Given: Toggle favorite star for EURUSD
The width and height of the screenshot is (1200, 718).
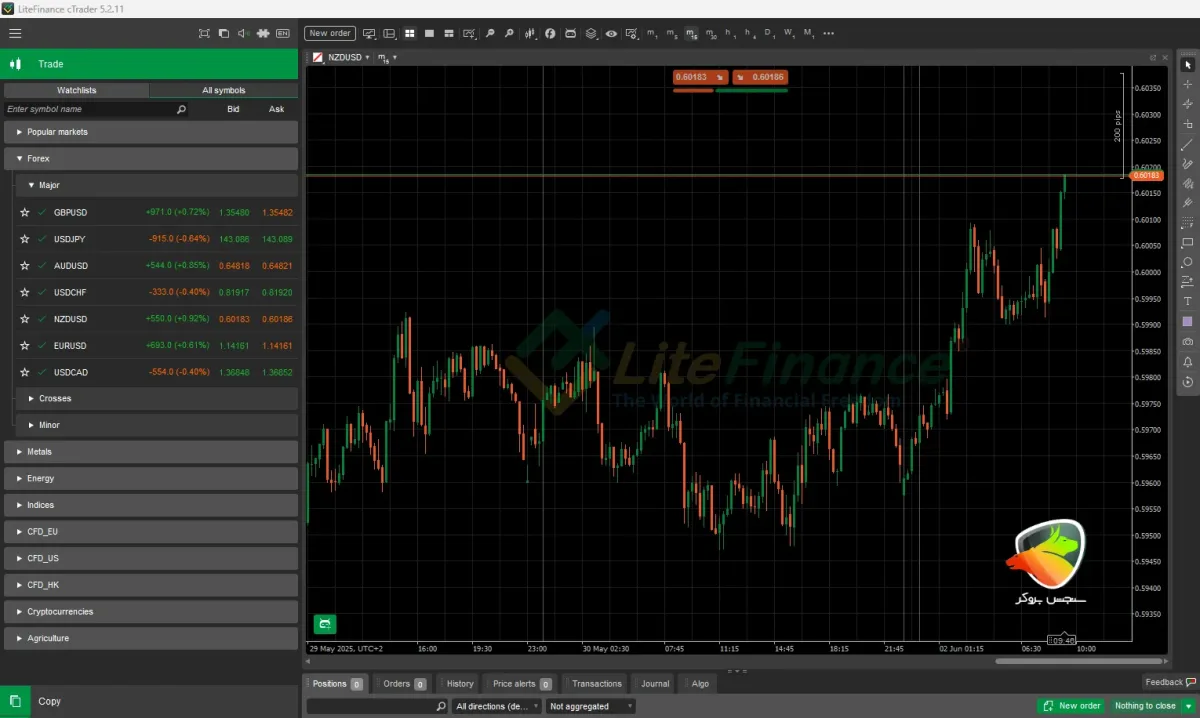Looking at the screenshot, I should (x=25, y=346).
